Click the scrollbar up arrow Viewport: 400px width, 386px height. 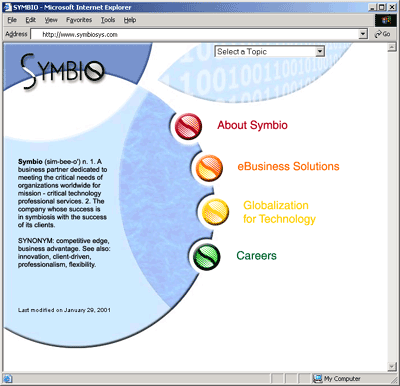pyautogui.click(x=392, y=48)
